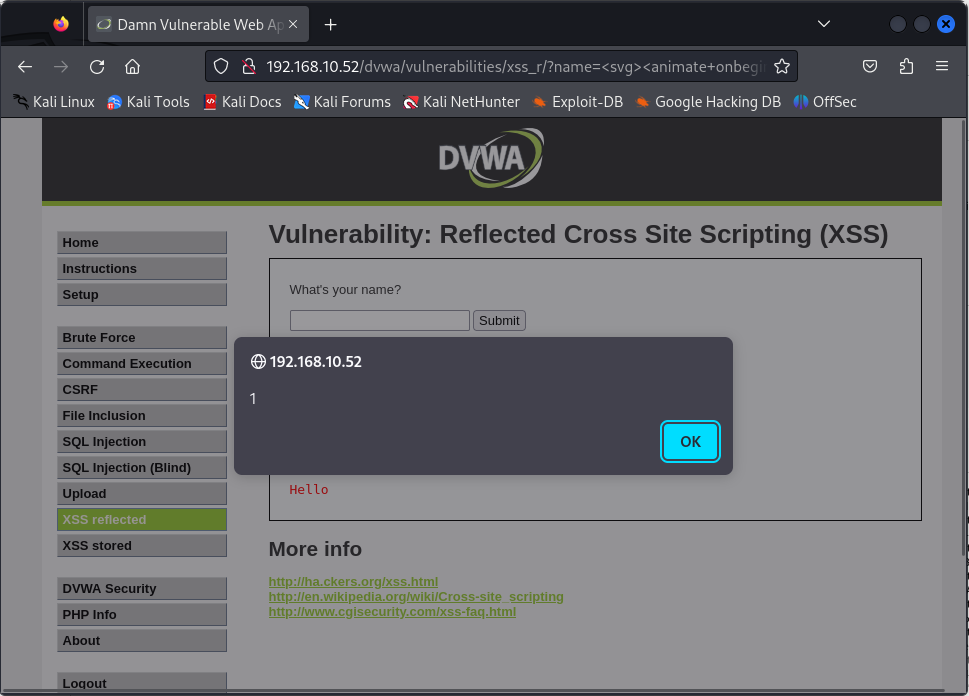Click the browser Back arrow

click(25, 67)
